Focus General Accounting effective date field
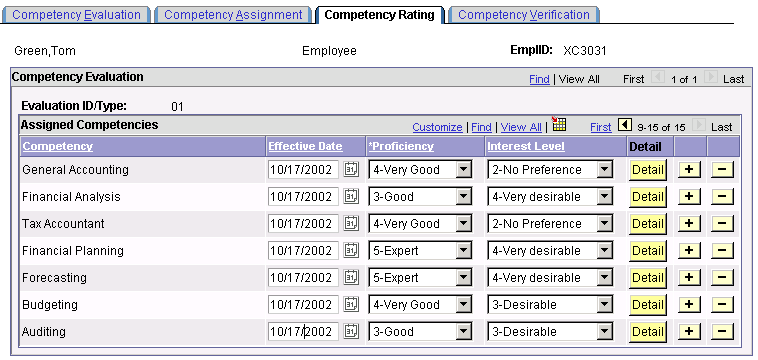Image resolution: width=758 pixels, height=360 pixels. 303,170
